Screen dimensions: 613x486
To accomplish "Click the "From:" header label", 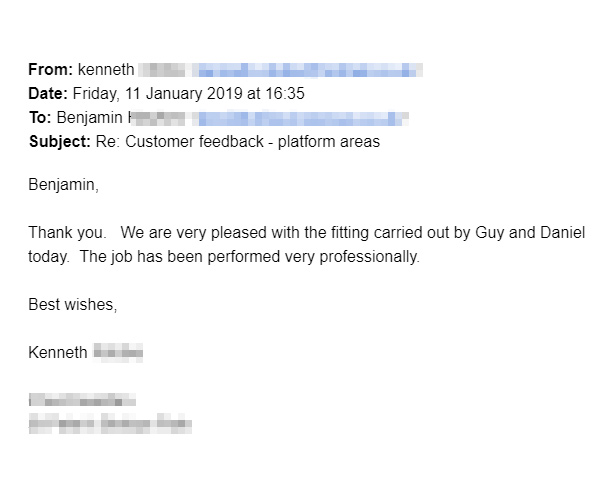I will pyautogui.click(x=50, y=70).
